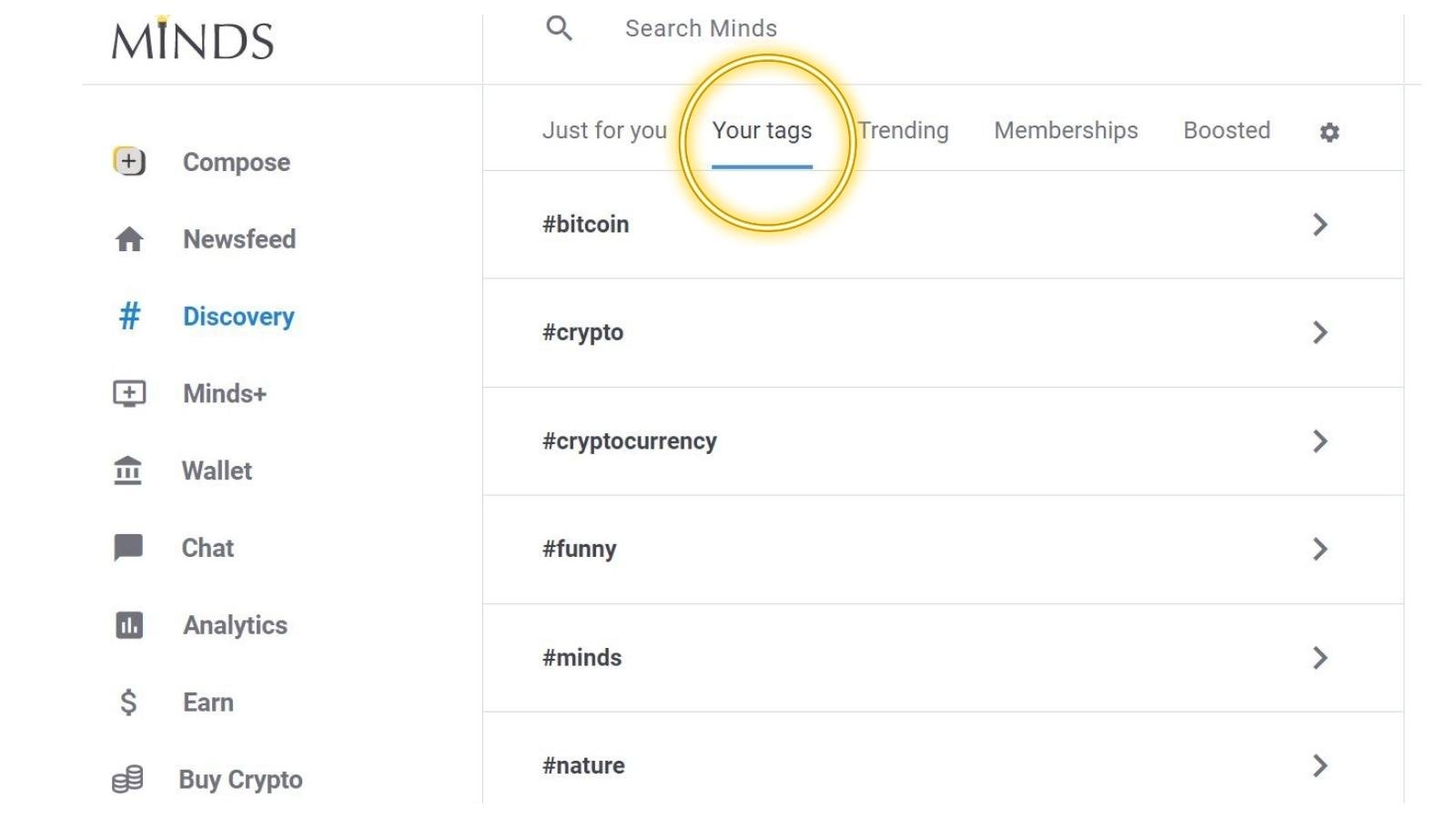This screenshot has height=819, width=1456.
Task: Switch to the Trending tab
Action: pyautogui.click(x=904, y=130)
